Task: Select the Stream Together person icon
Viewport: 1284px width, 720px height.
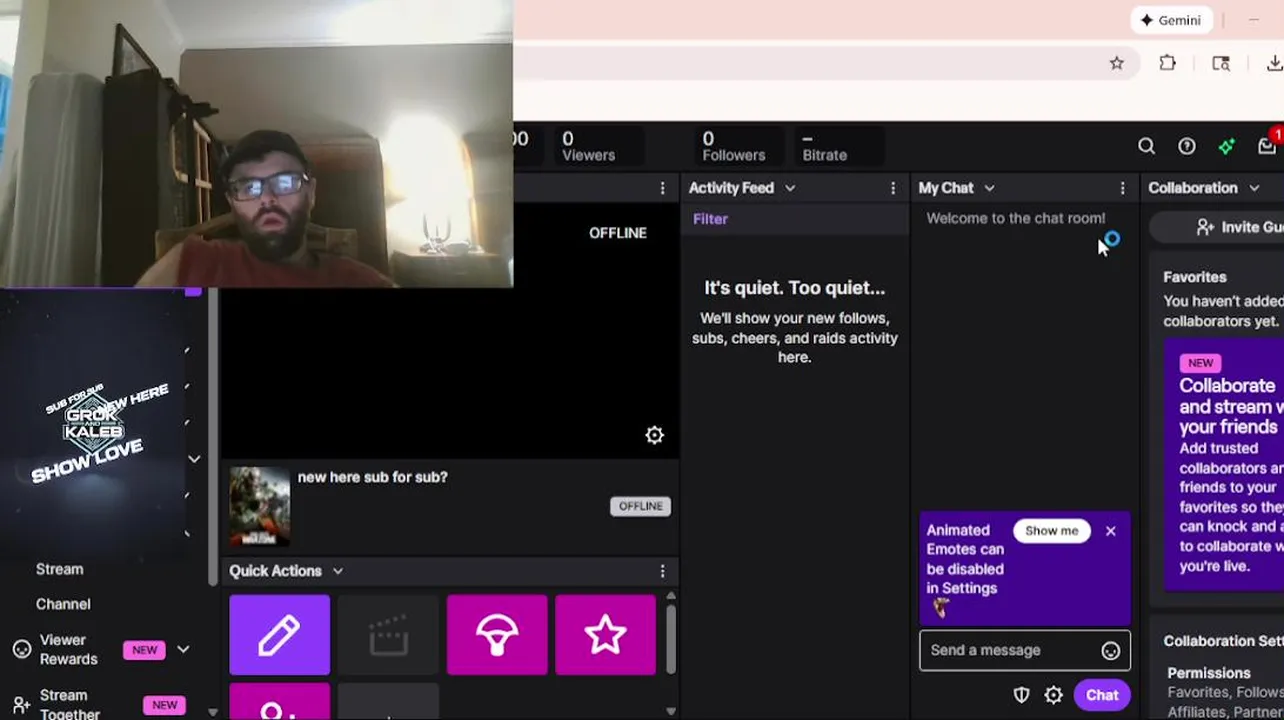Action: tap(22, 705)
